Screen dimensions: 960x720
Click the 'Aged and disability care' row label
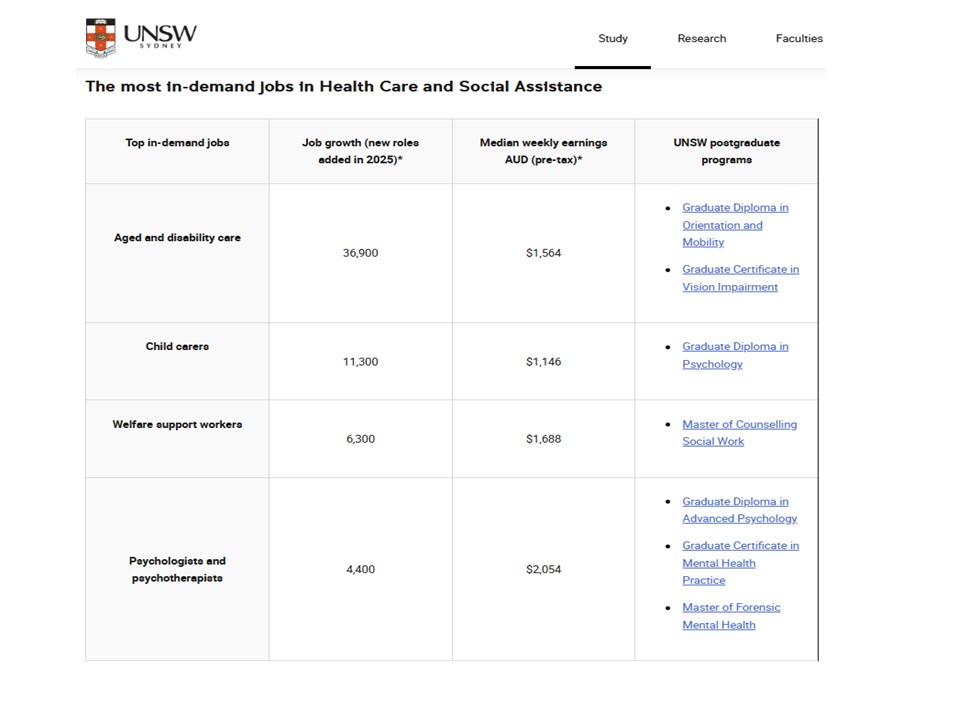coord(177,238)
